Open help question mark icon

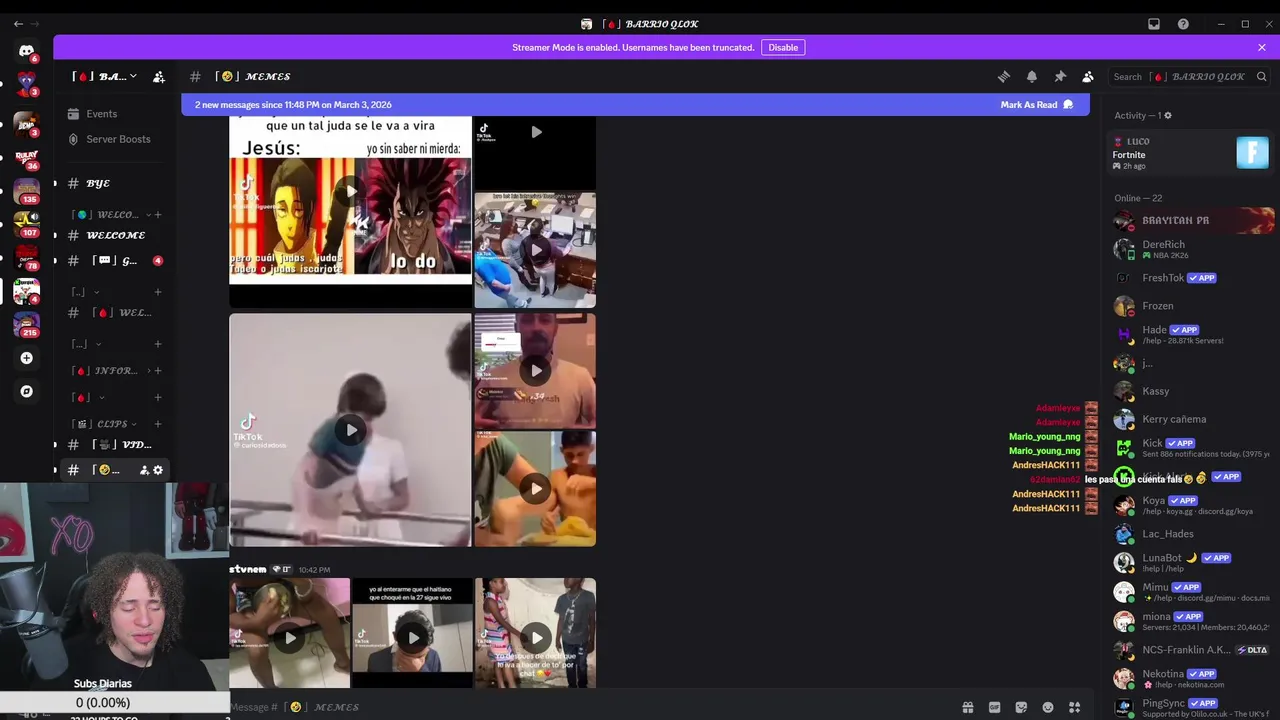pyautogui.click(x=1183, y=24)
